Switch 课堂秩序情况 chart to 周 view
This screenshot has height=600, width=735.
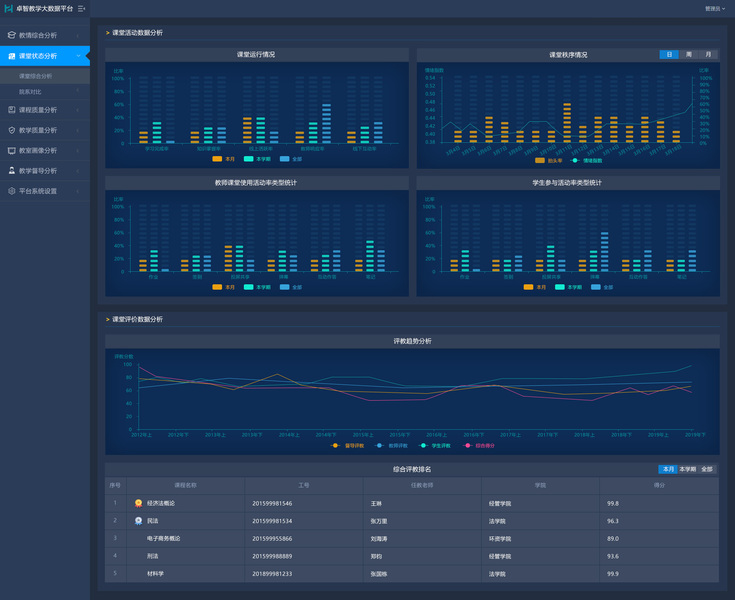689,55
